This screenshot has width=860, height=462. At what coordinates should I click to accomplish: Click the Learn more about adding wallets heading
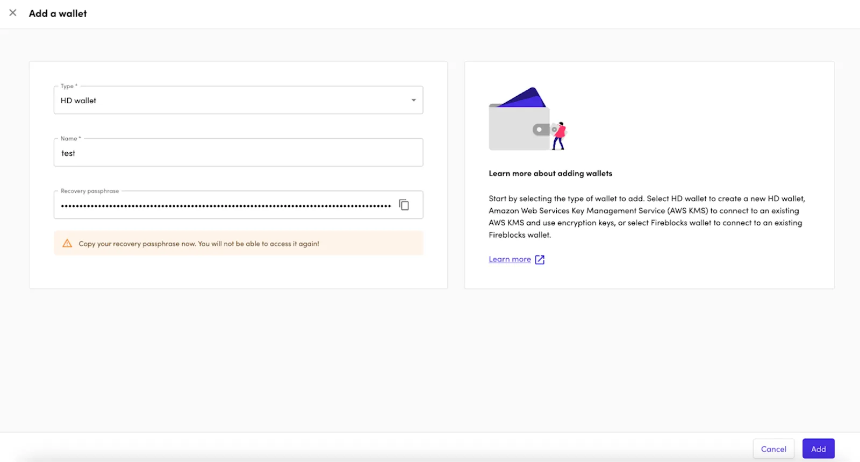point(550,173)
